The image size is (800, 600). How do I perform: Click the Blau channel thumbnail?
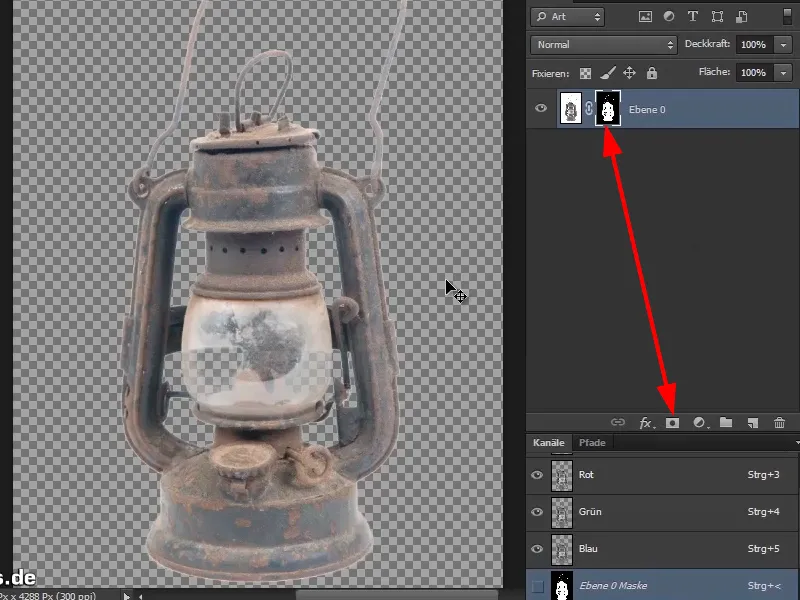(562, 549)
